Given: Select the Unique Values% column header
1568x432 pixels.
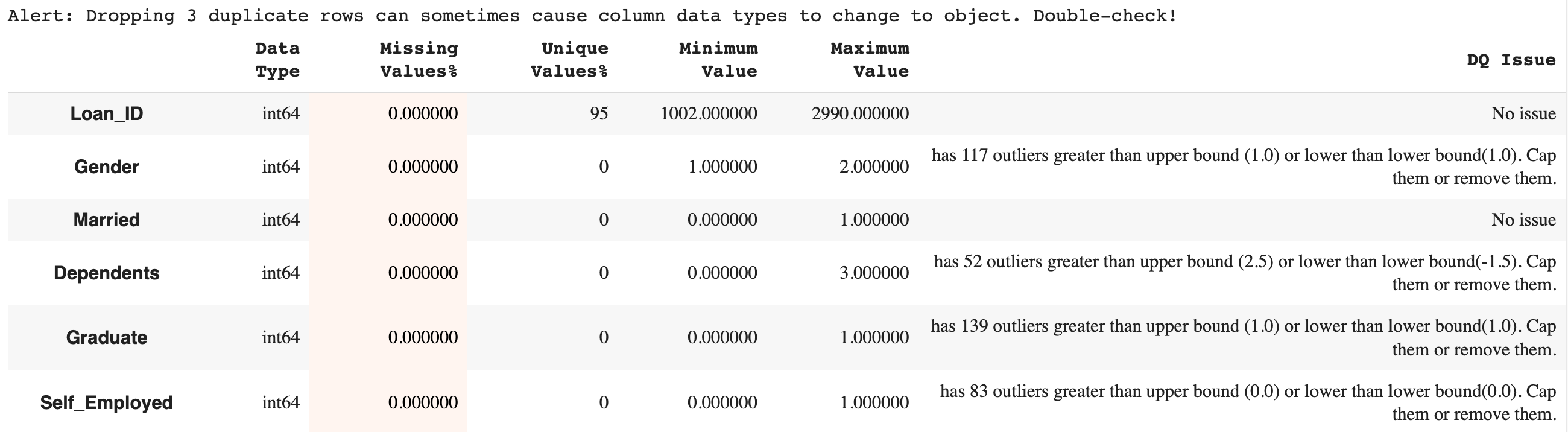Looking at the screenshot, I should pos(569,60).
